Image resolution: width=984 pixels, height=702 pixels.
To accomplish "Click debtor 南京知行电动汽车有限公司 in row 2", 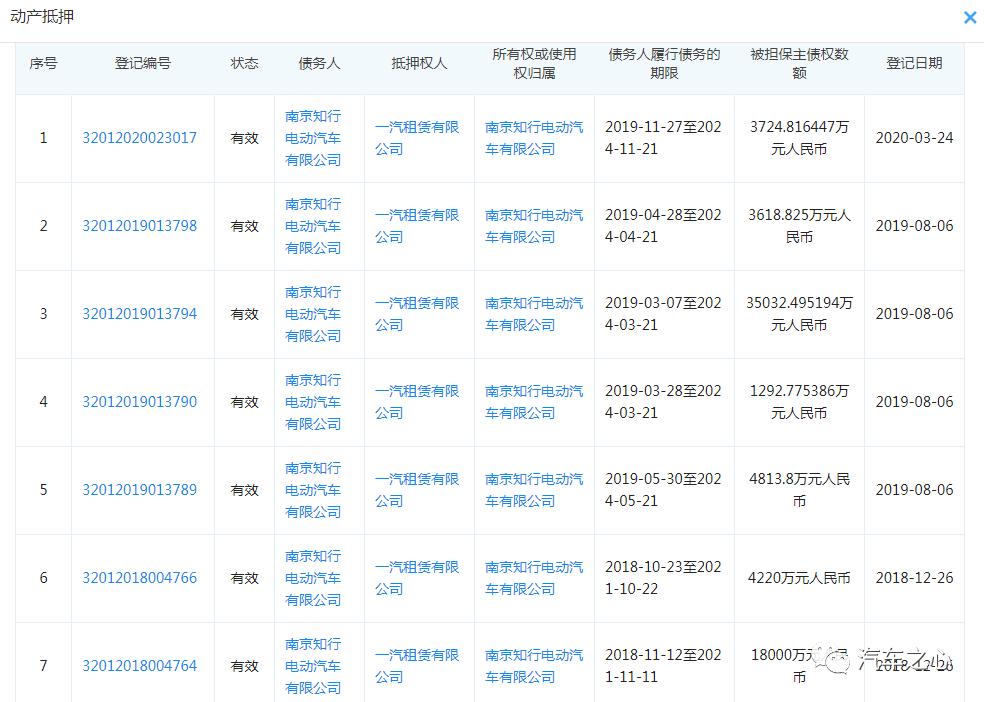I will click(x=313, y=226).
